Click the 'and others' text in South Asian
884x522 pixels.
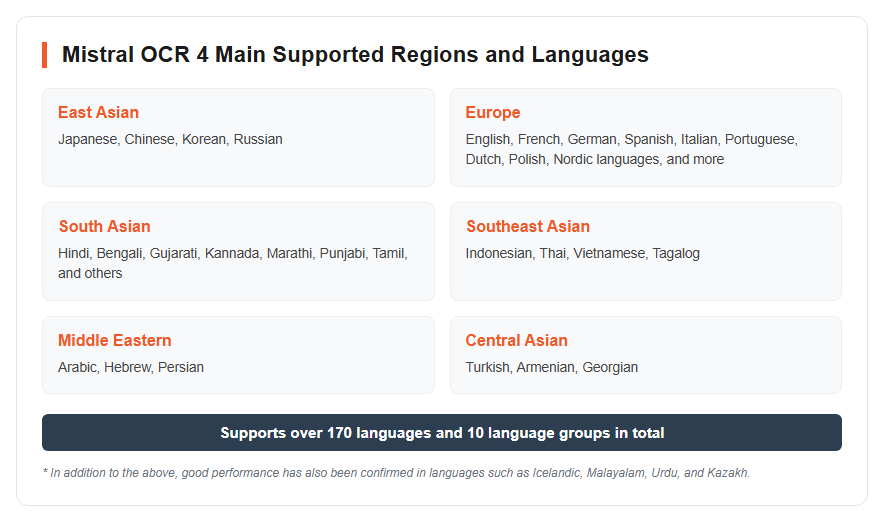[x=90, y=273]
